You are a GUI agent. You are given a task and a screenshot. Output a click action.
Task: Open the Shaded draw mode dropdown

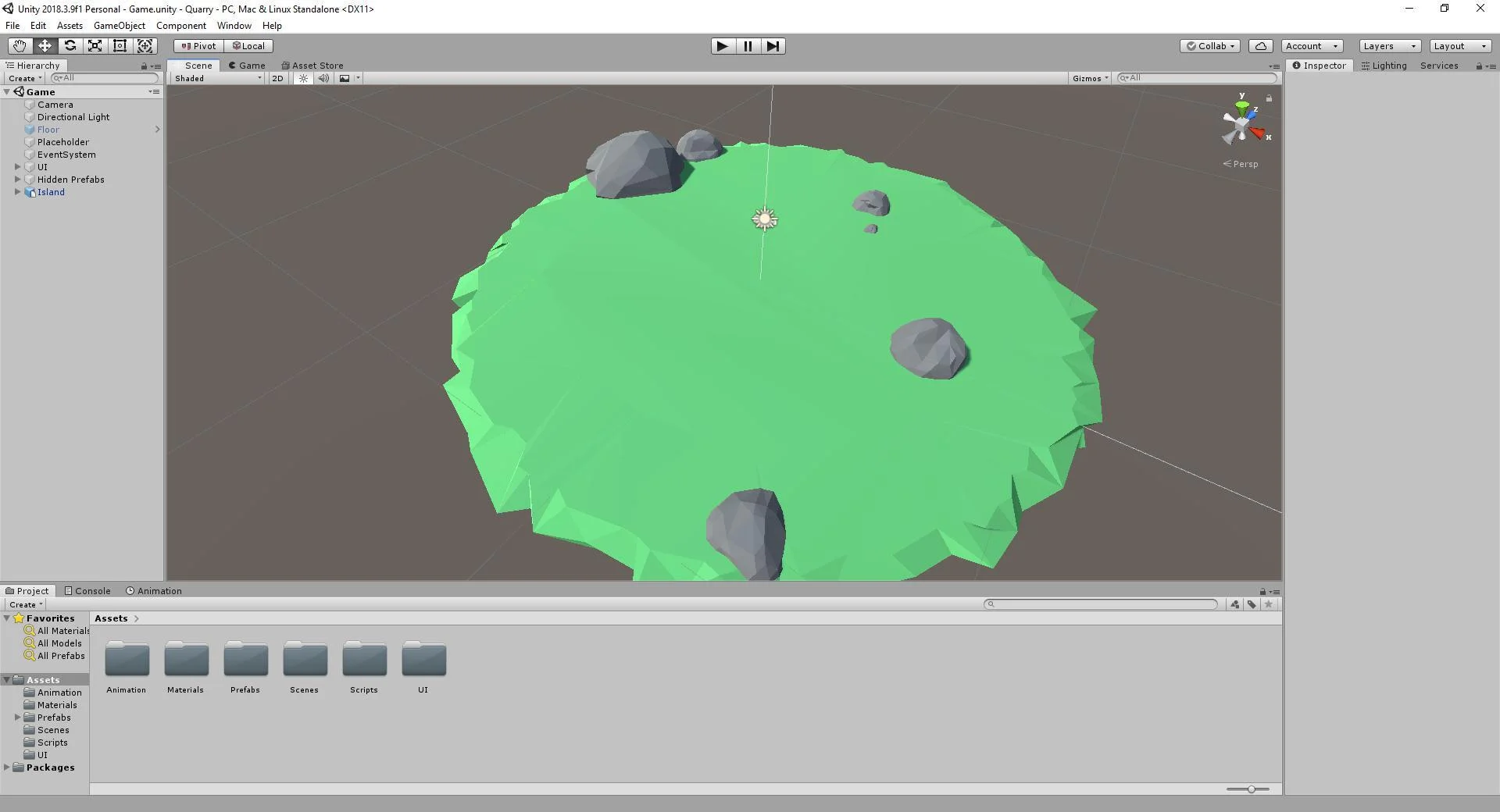coord(218,78)
